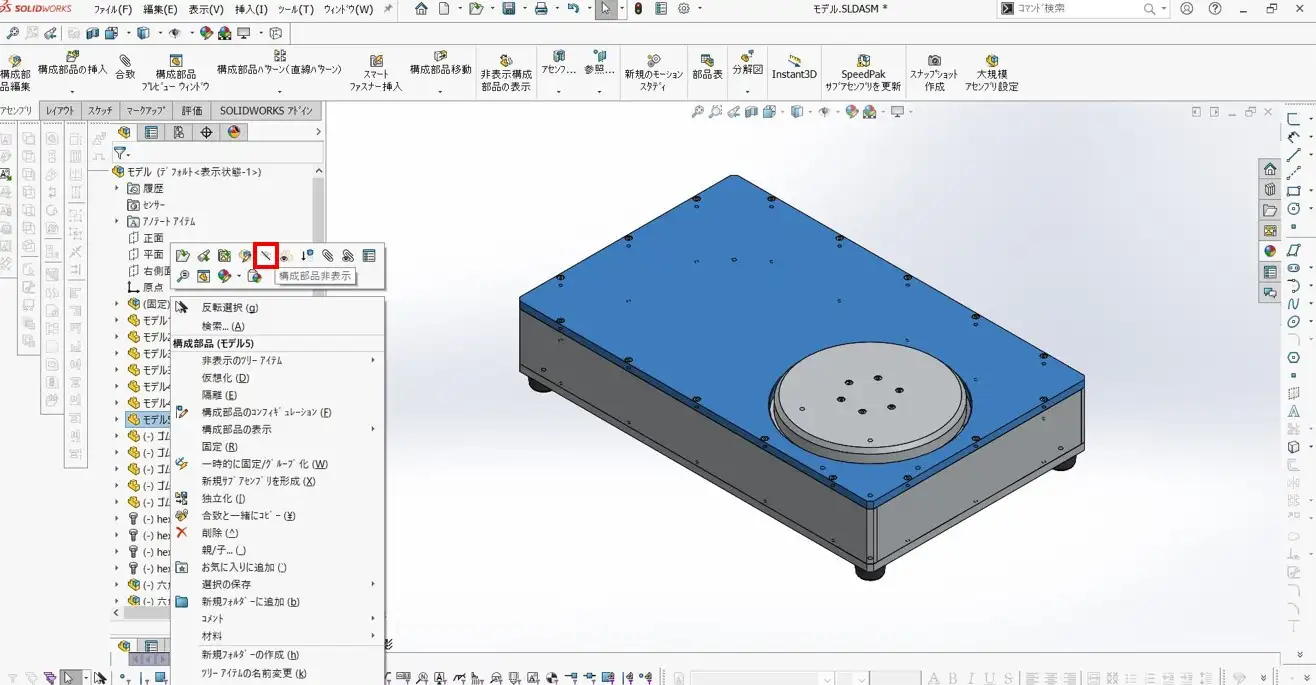The width and height of the screenshot is (1316, 685).
Task: Open the ConfigurationManager tab icon
Action: (179, 132)
